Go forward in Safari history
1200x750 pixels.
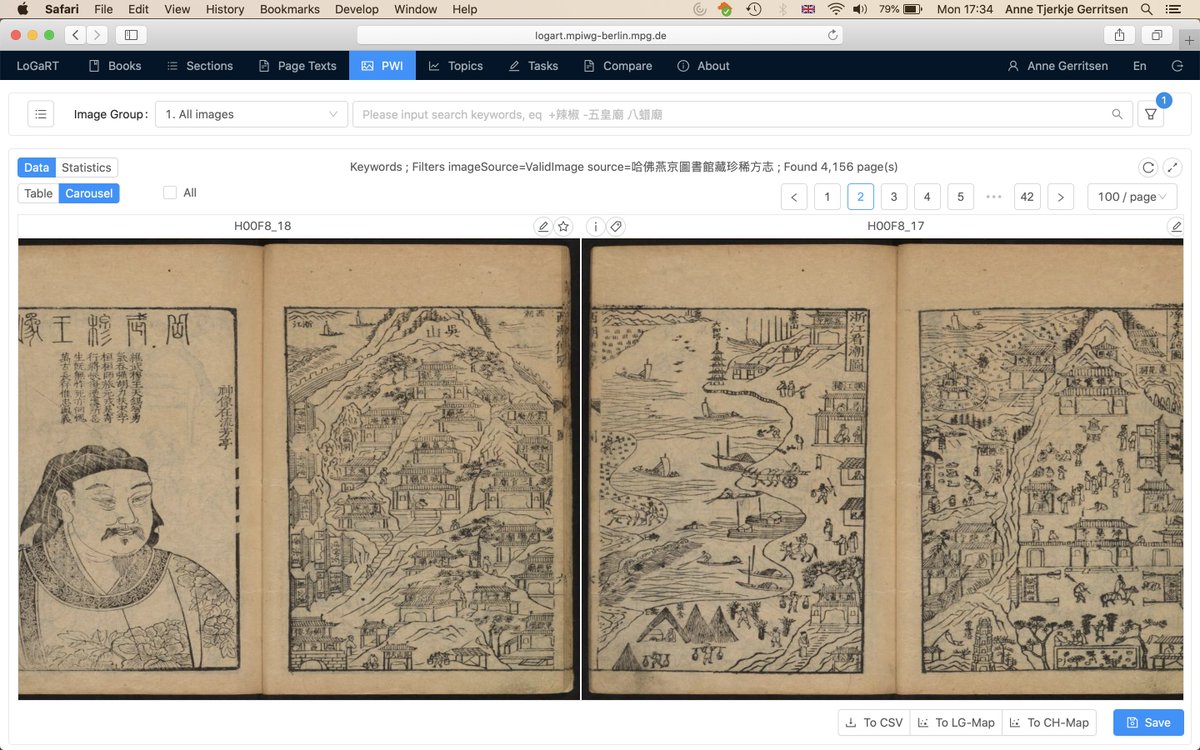tap(97, 35)
